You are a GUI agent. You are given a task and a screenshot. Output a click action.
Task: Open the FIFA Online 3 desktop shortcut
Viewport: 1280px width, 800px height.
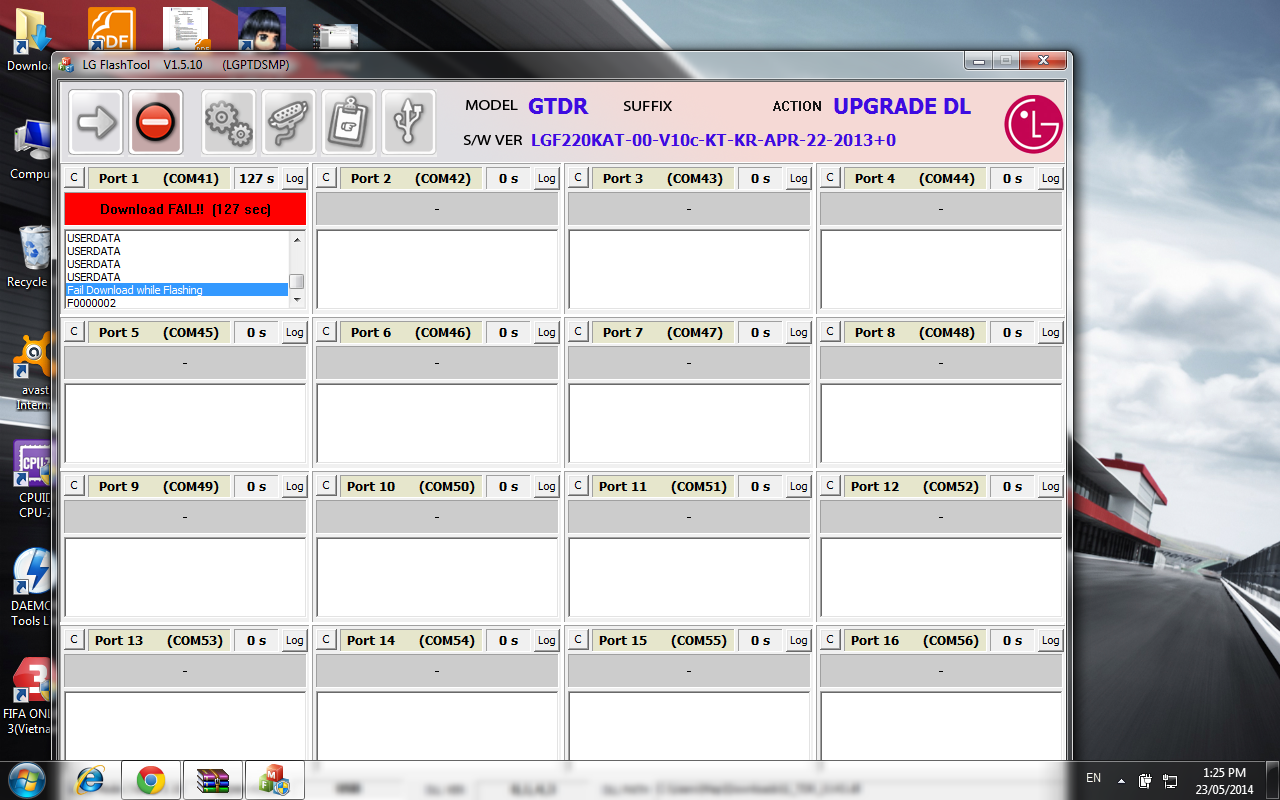tap(28, 696)
